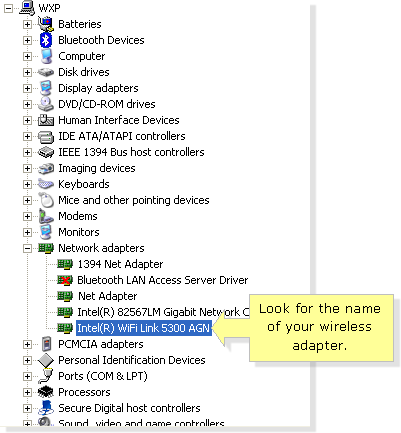401x433 pixels.
Task: Collapse the WXP root node
Action: coord(8,8)
